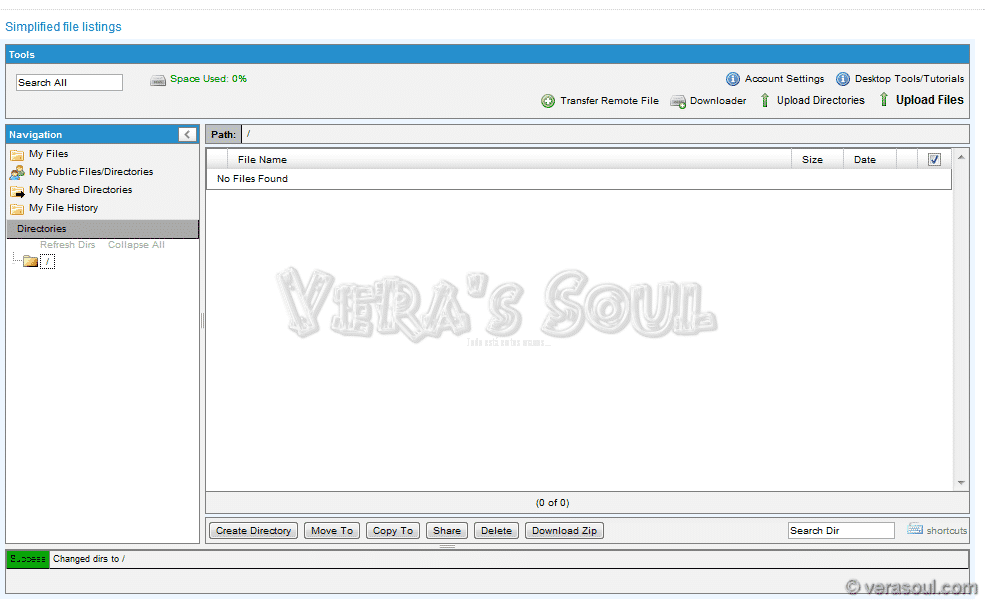Image resolution: width=993 pixels, height=610 pixels.
Task: Open My Public Files/Directories
Action: coord(90,172)
